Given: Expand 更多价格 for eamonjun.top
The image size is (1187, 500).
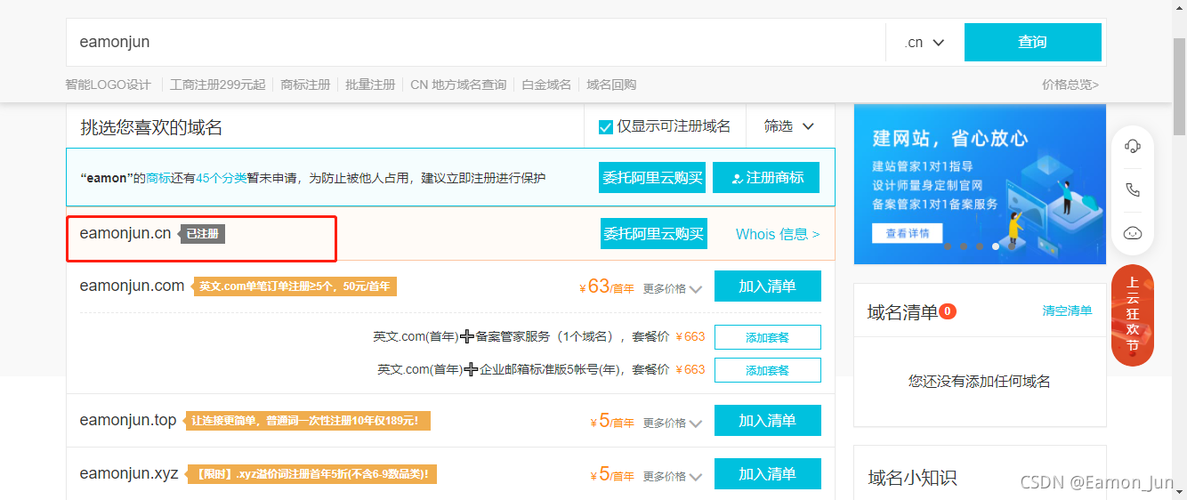Looking at the screenshot, I should pos(673,423).
